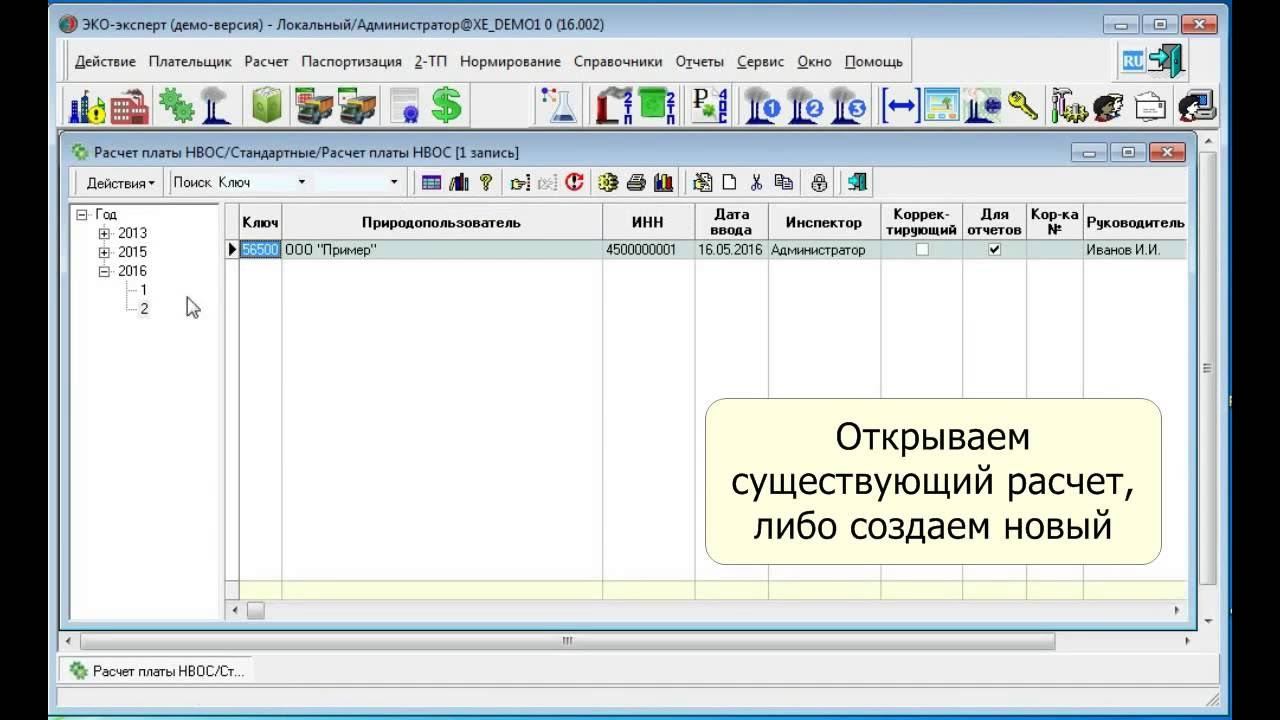
Task: Open the Поиск Ключ field dropdown
Action: (302, 183)
